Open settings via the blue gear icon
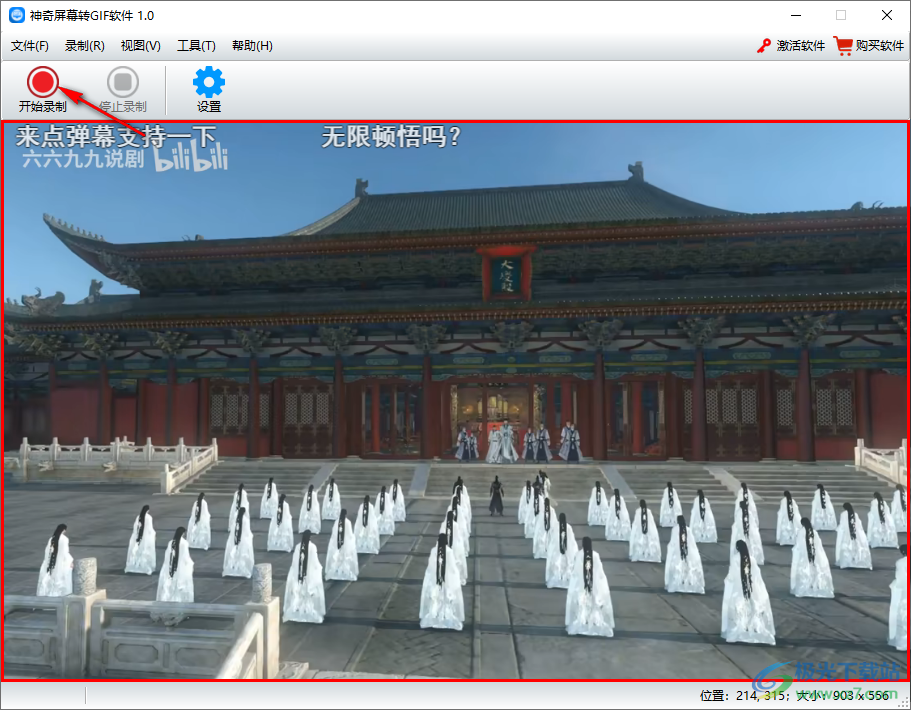 tap(209, 89)
